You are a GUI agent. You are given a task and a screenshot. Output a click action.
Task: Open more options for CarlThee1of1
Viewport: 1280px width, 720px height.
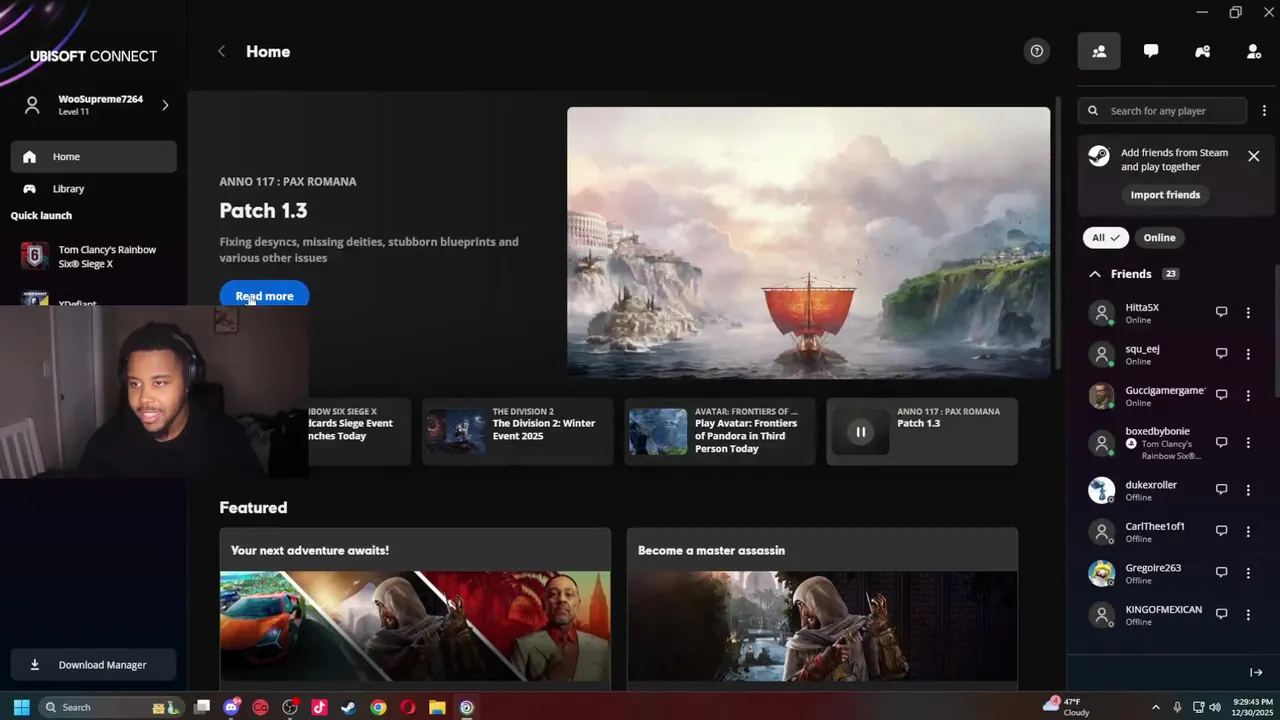[1248, 532]
